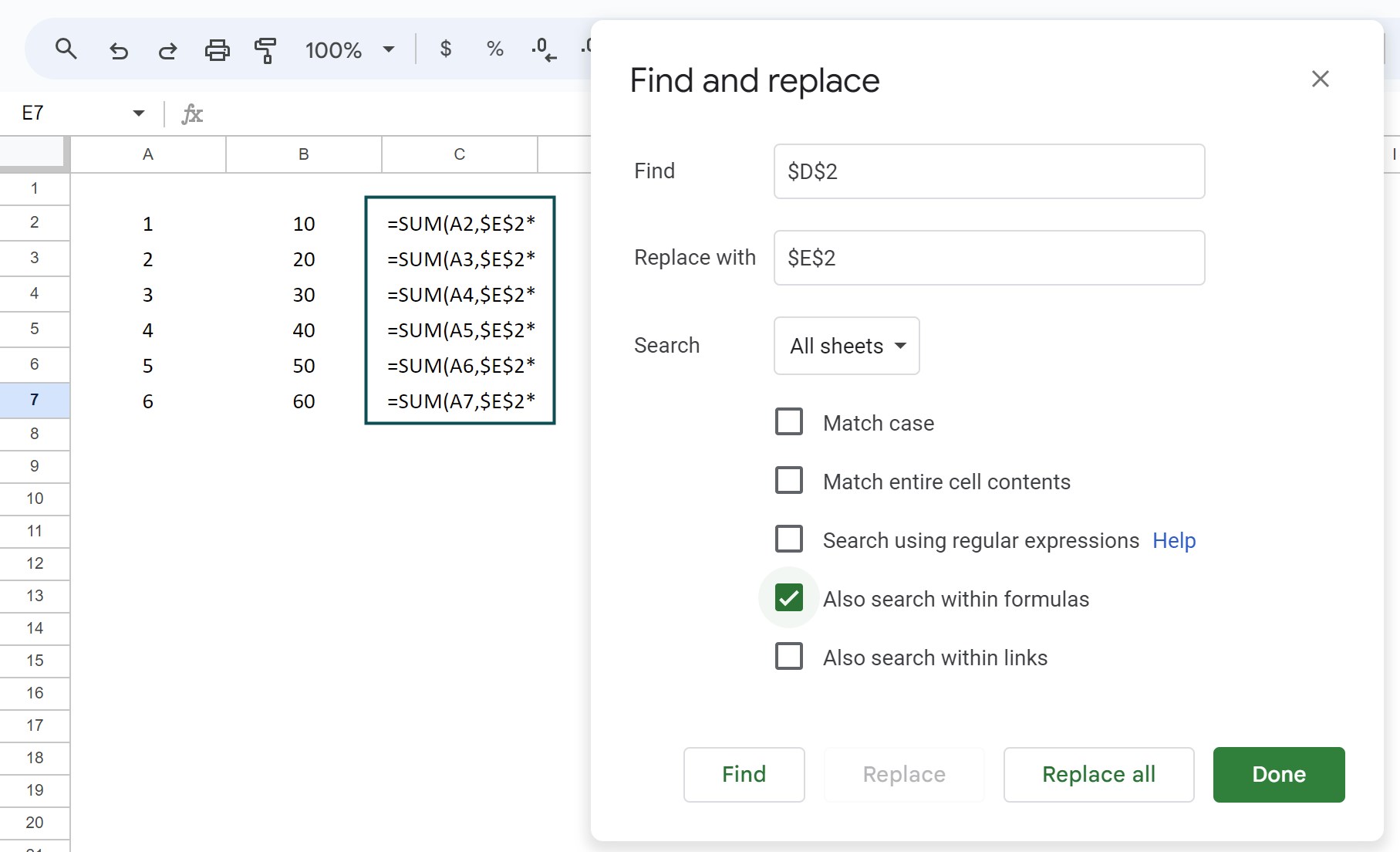1400x852 pixels.
Task: Enable Match entire cell contents
Action: (x=788, y=481)
